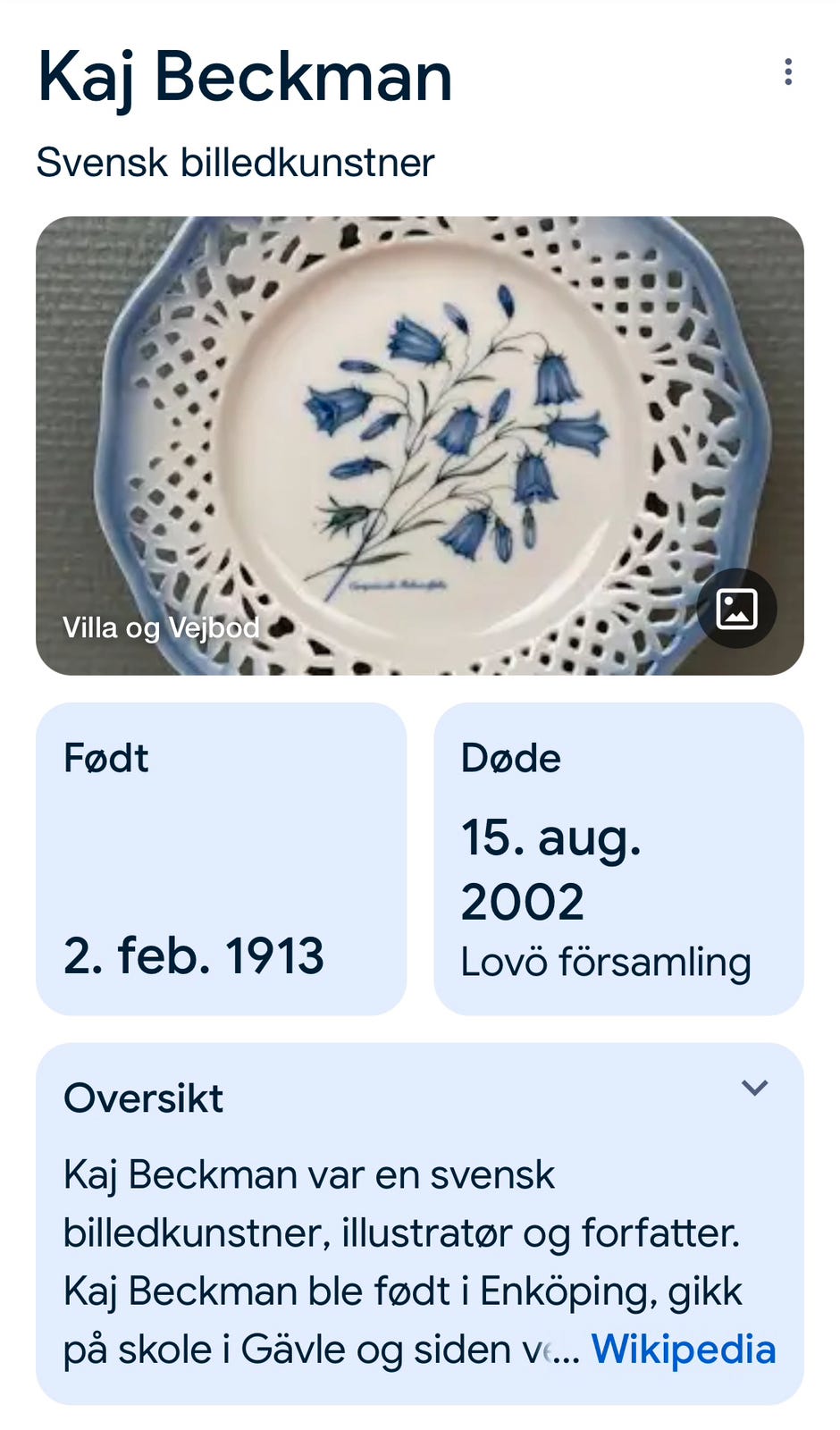
Task: Open the porcelain plate photo
Action: click(x=420, y=445)
